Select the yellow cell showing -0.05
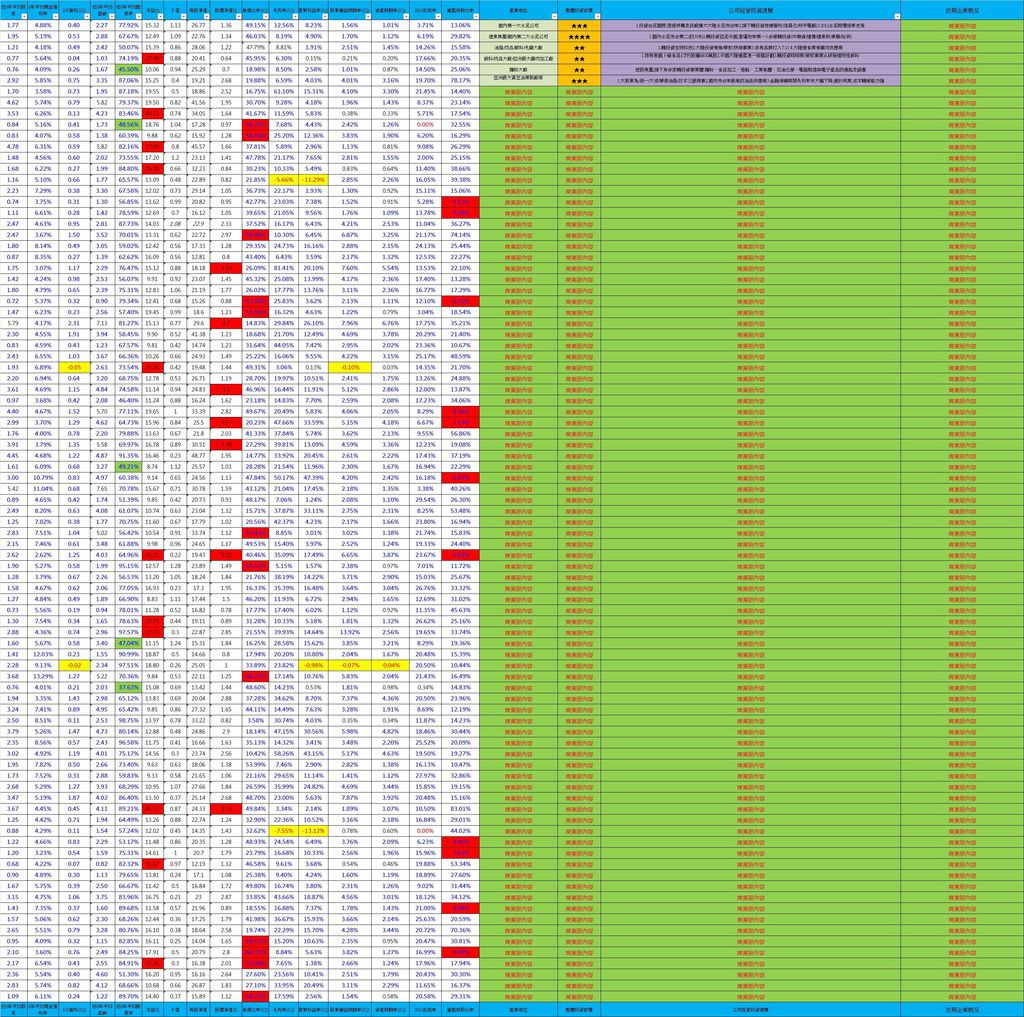The image size is (1024, 1017). coord(74,367)
